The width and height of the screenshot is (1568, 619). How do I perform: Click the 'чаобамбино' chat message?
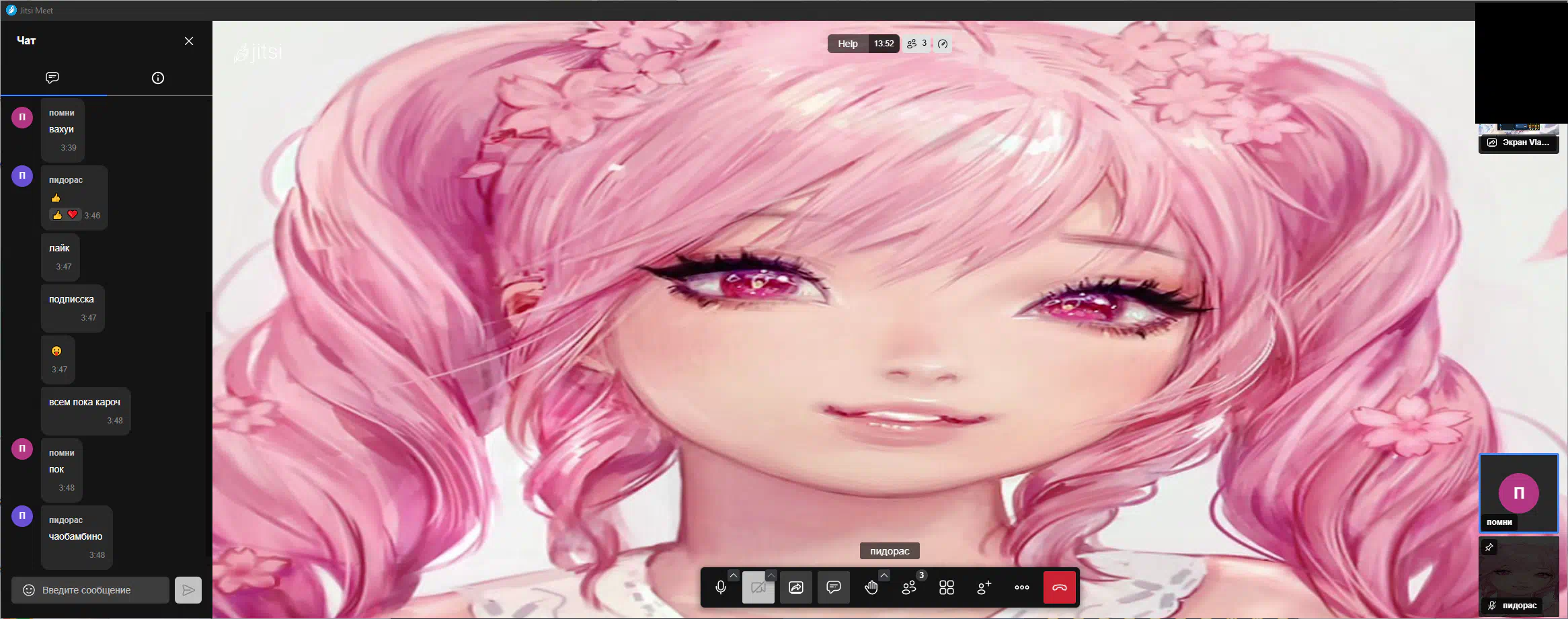click(75, 537)
